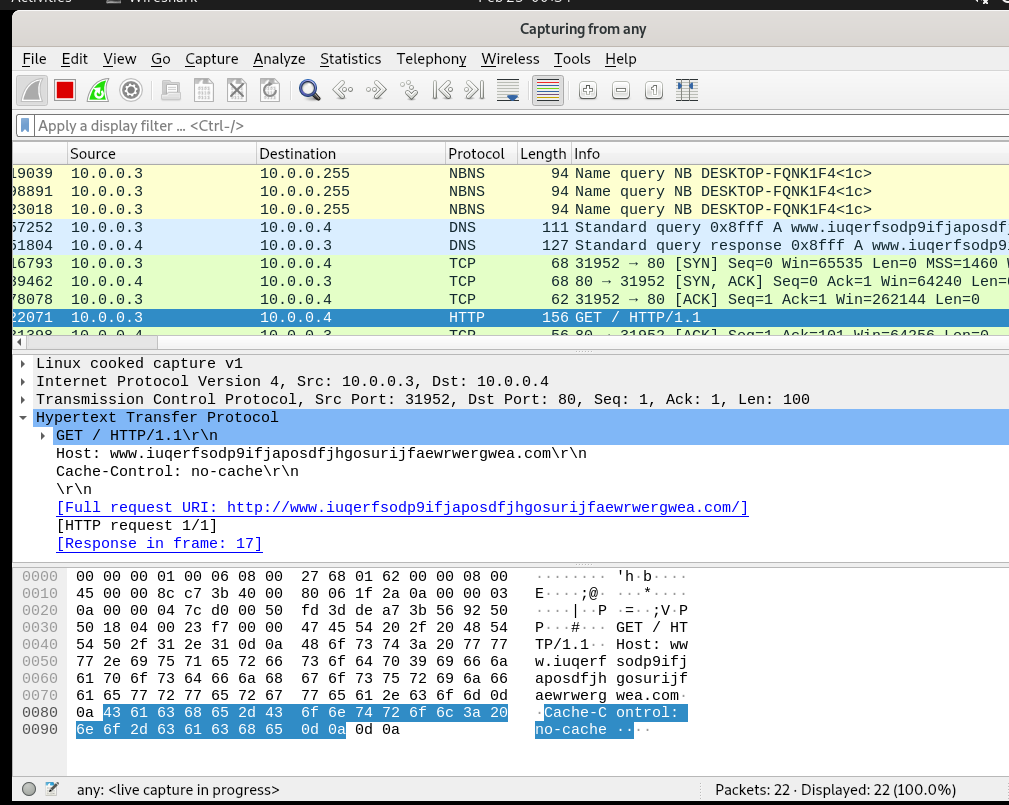Toggle auto scroll in live capture
This screenshot has width=1009, height=805.
(507, 90)
